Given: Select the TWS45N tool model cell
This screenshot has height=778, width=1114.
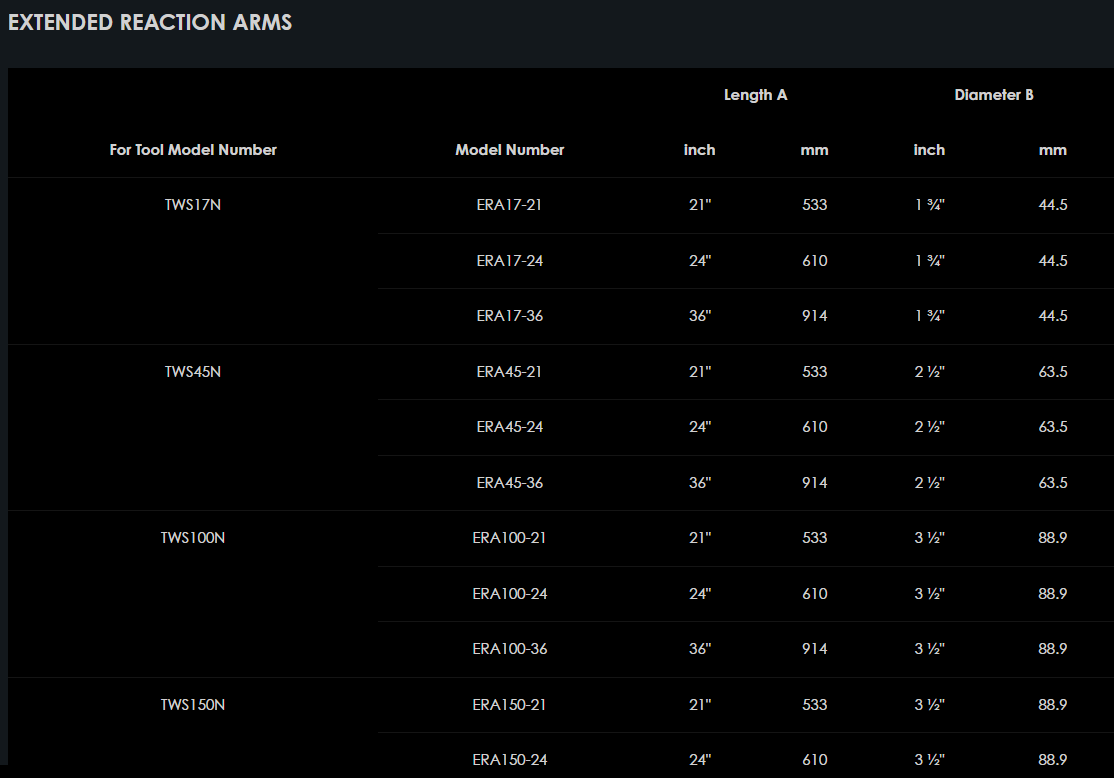Looking at the screenshot, I should 193,372.
